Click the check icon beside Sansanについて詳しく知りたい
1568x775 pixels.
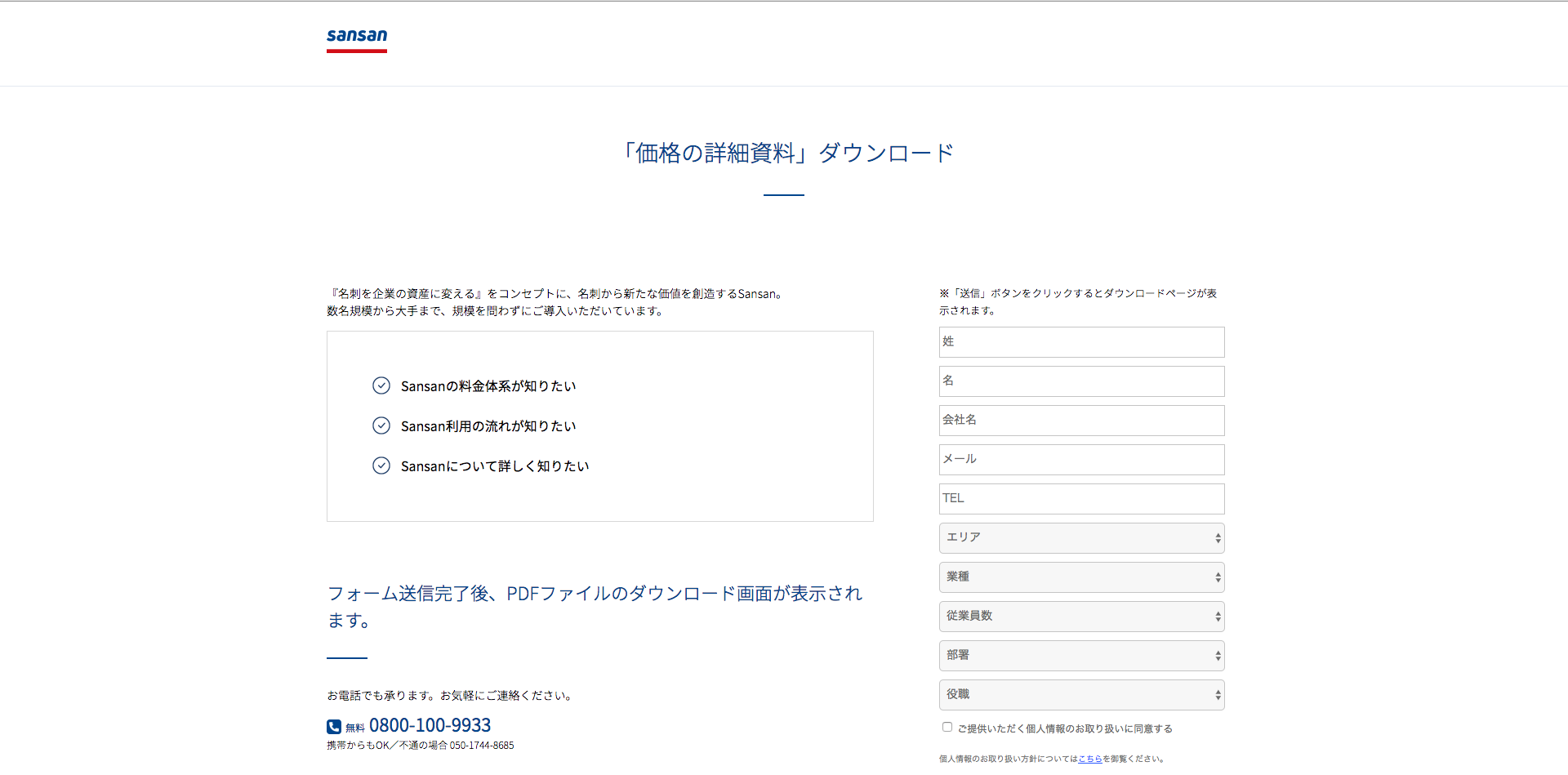click(381, 465)
